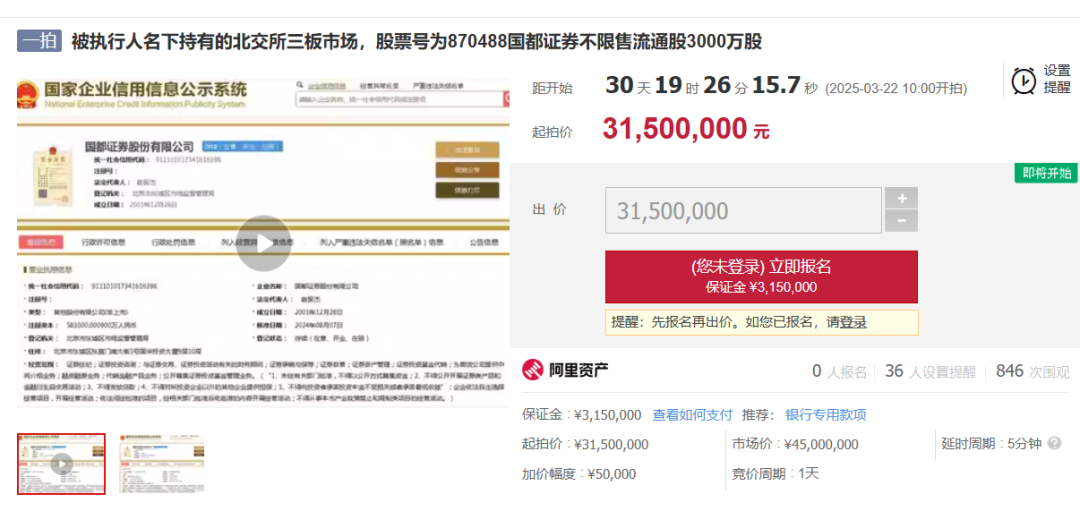
Task: Click the alarm clock reminder icon
Action: [1024, 80]
